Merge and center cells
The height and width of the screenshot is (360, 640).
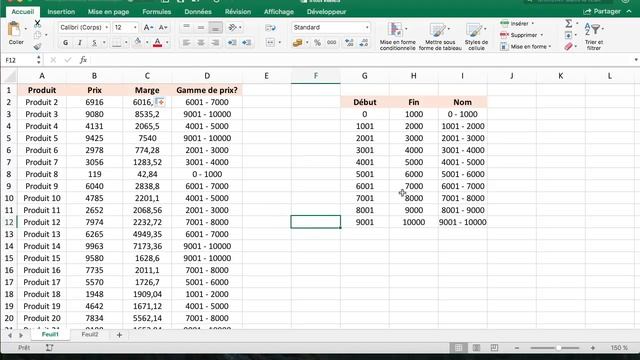(270, 42)
